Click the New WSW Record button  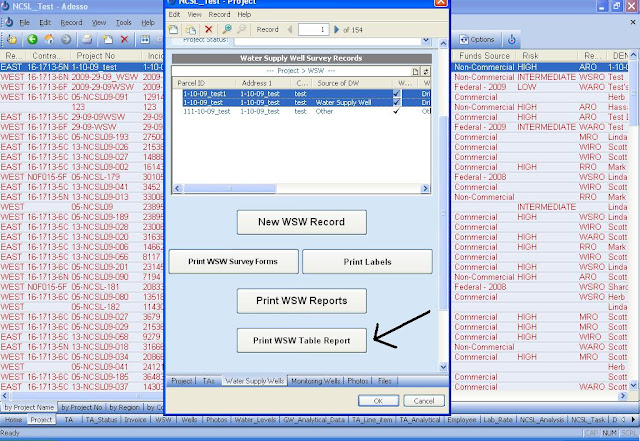302,222
